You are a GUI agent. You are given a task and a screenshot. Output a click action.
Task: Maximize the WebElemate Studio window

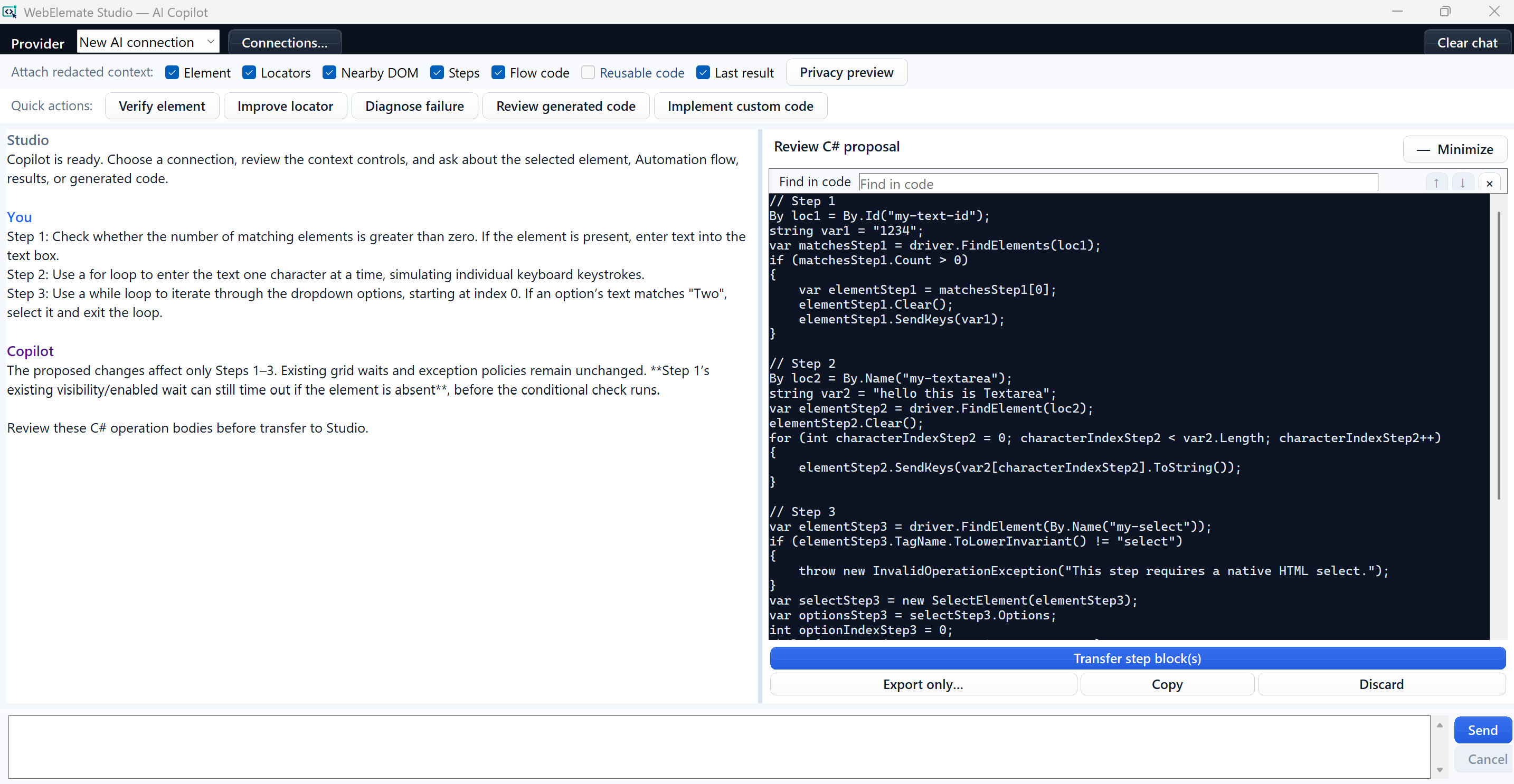(1445, 12)
